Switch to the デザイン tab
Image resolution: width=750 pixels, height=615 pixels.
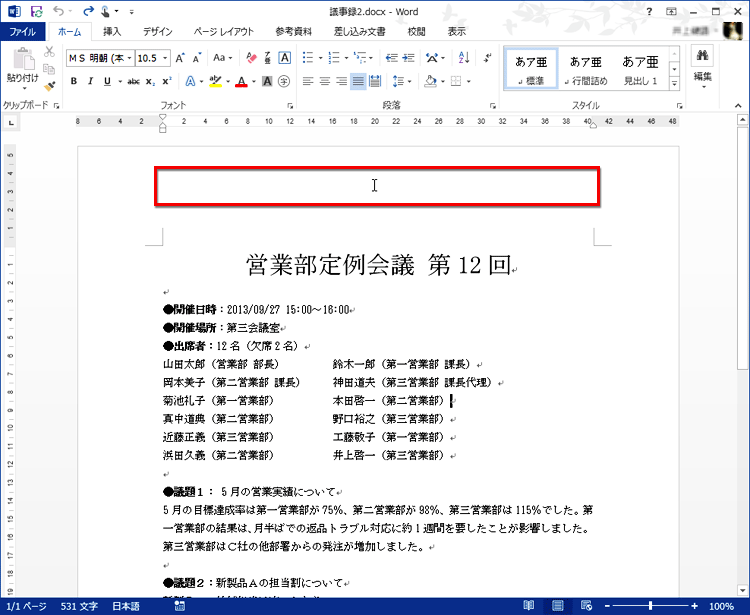click(157, 32)
